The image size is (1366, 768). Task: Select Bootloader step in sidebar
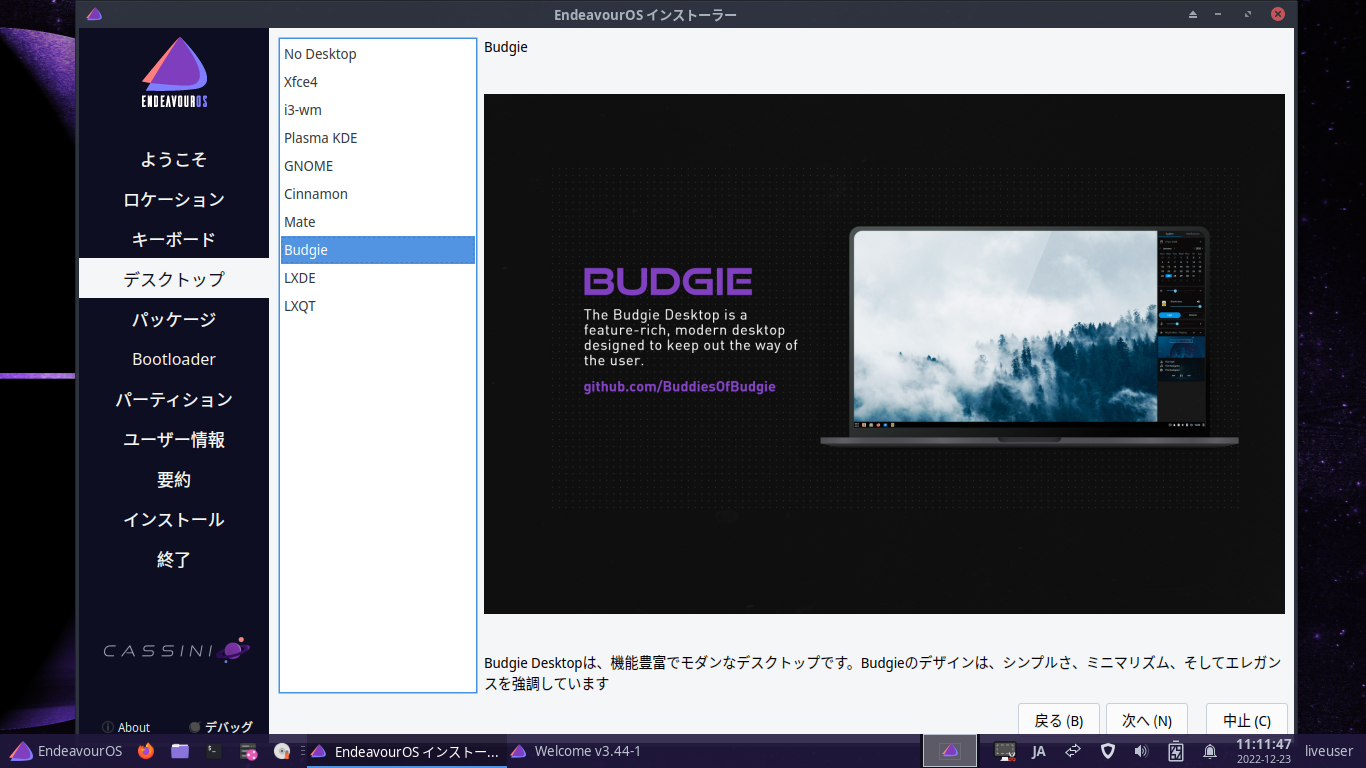[174, 359]
